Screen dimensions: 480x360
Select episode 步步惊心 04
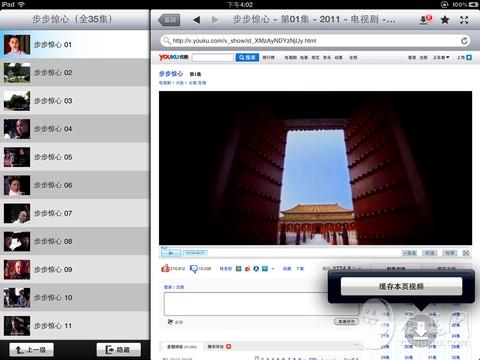(75, 129)
